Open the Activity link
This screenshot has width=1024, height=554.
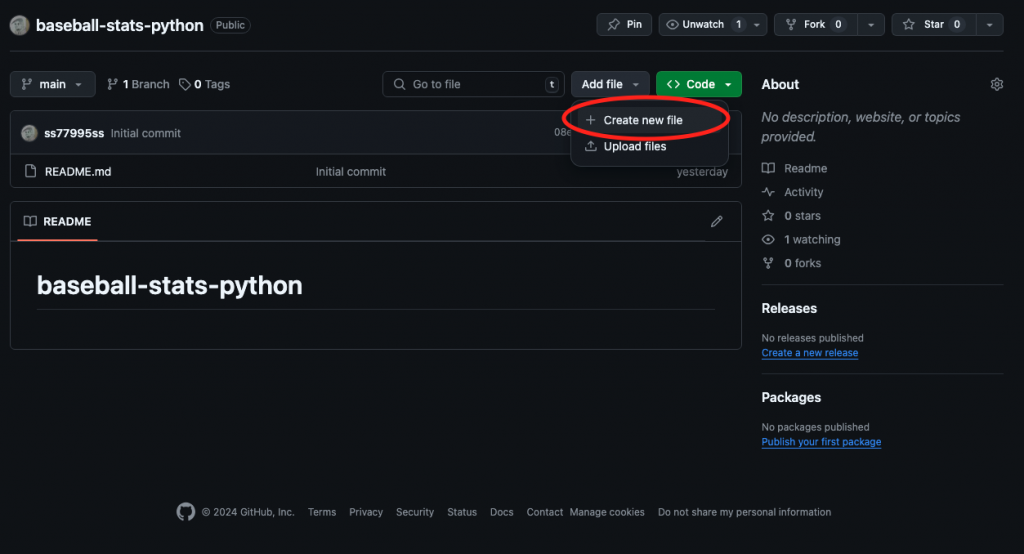click(x=793, y=192)
